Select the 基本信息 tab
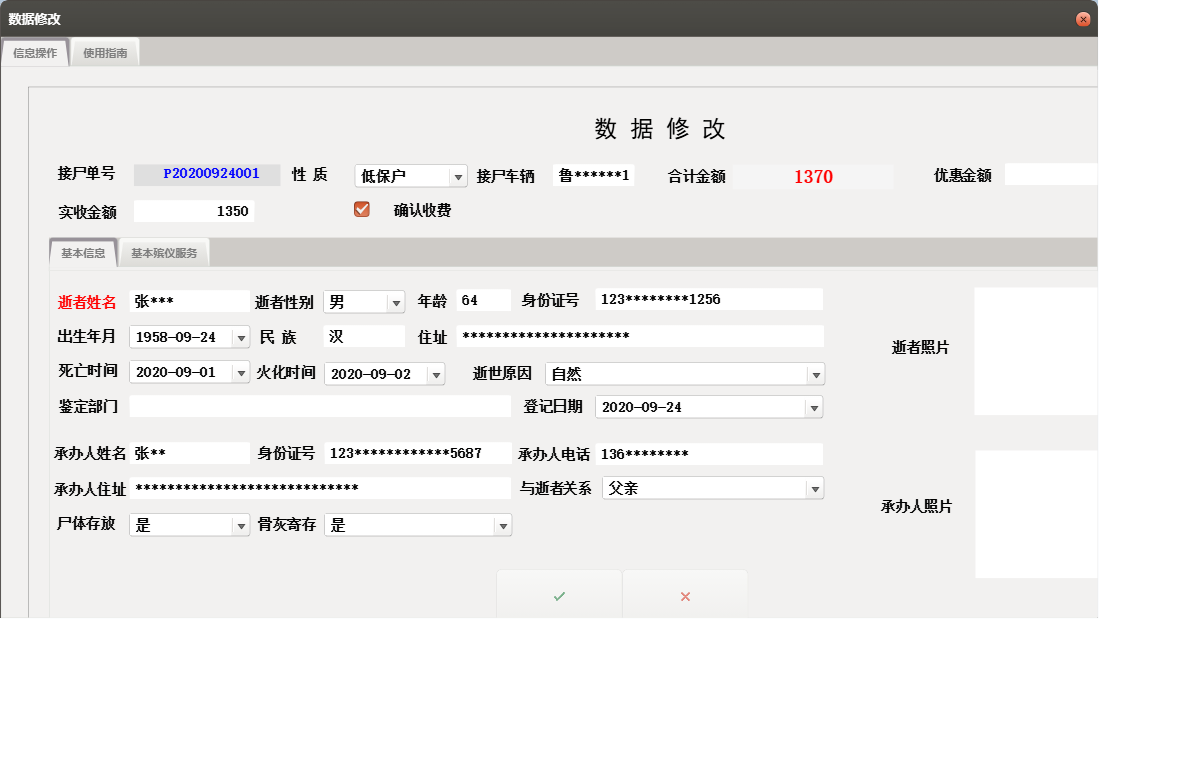 [83, 253]
